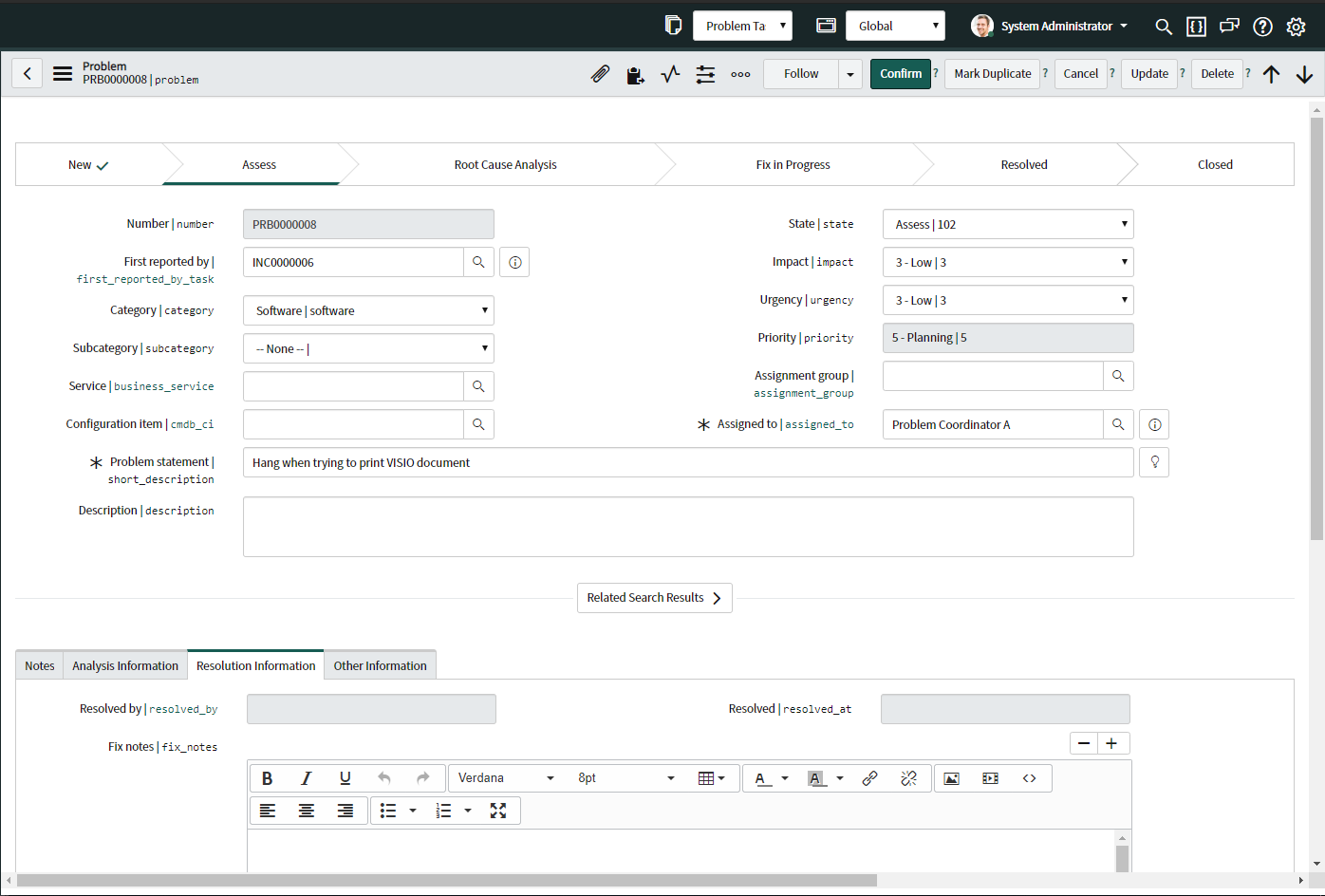The width and height of the screenshot is (1325, 896).
Task: Open the text color picker
Action: coord(772,778)
